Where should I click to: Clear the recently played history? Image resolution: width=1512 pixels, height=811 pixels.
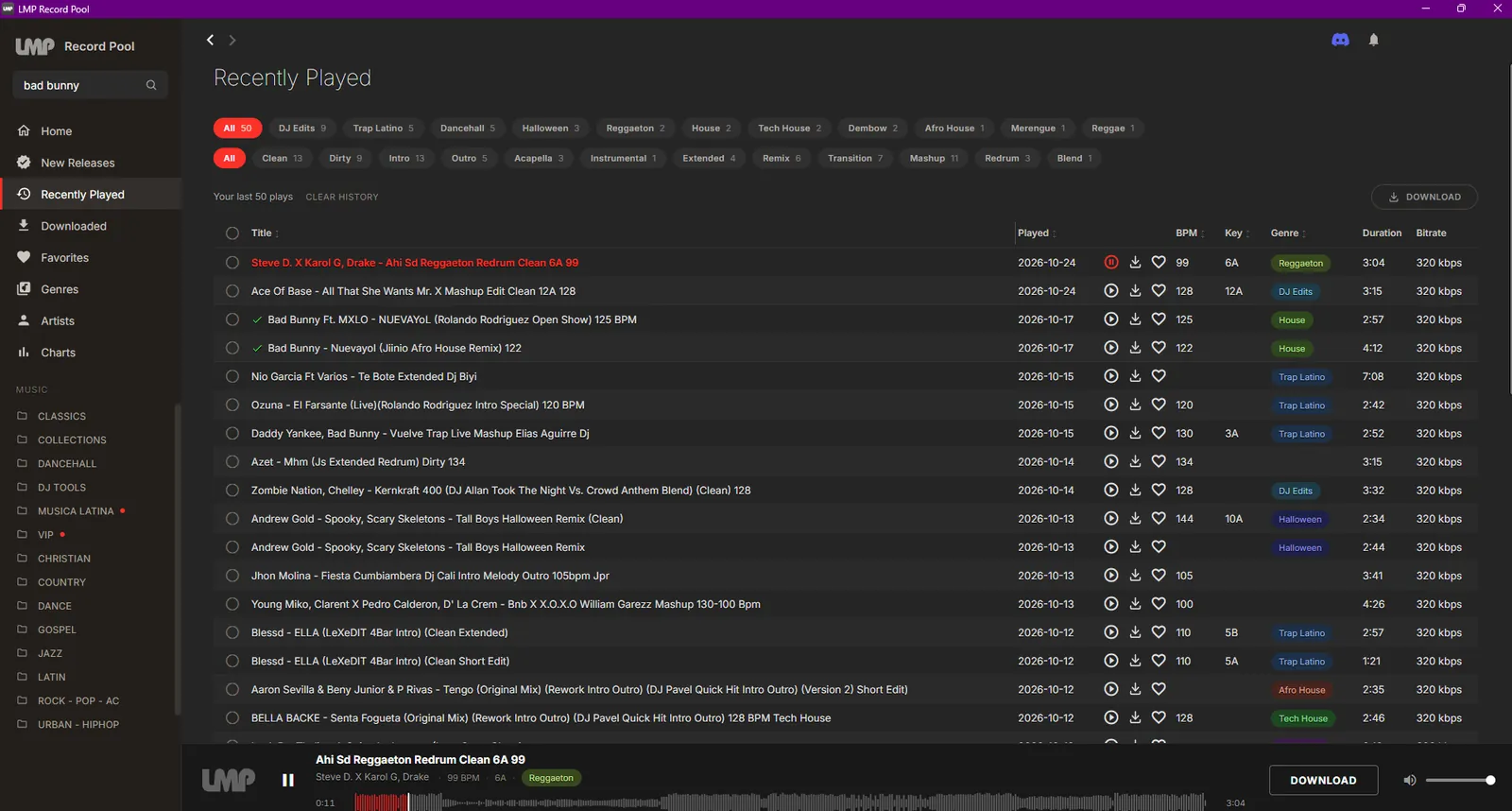tap(342, 197)
